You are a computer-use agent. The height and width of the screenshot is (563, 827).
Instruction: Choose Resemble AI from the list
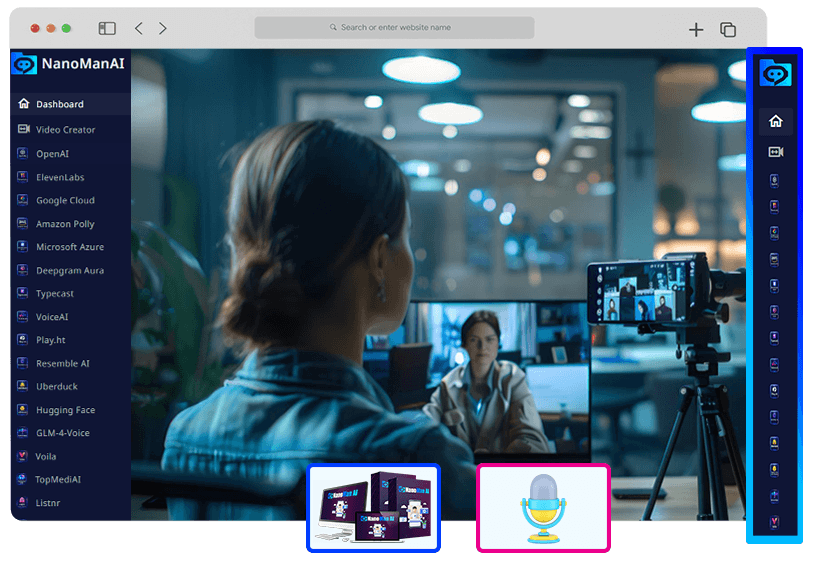pyautogui.click(x=62, y=364)
